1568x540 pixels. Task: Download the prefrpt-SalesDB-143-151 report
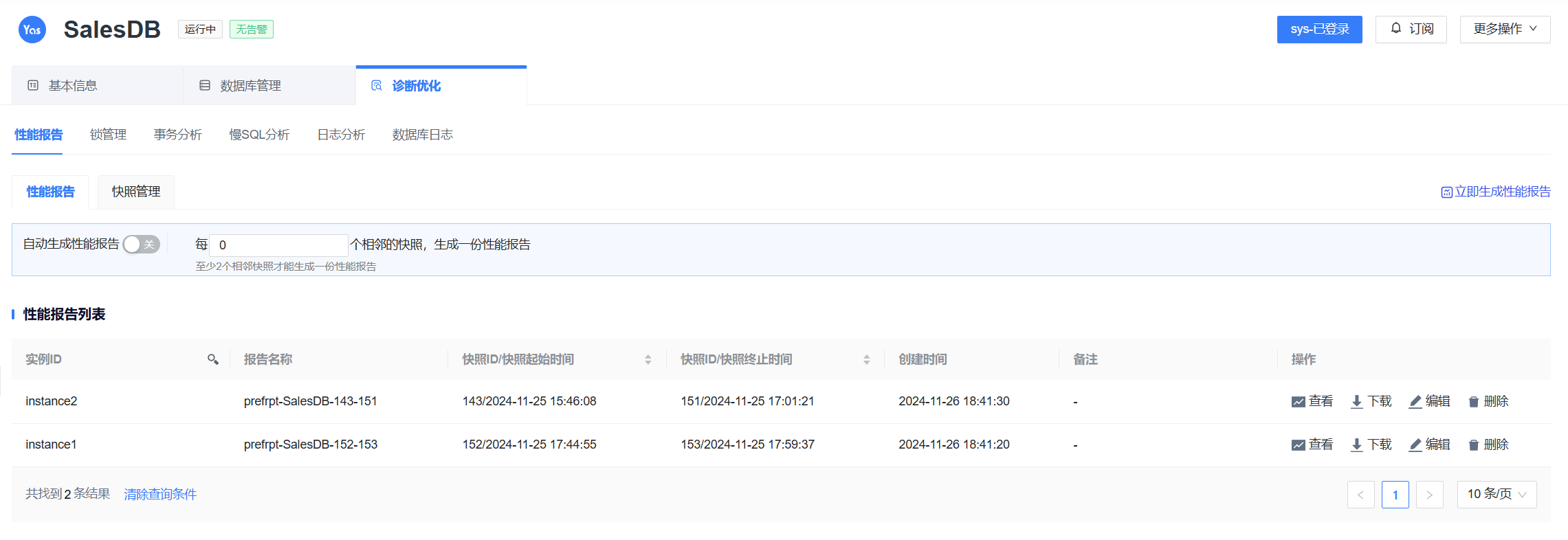coord(1371,401)
